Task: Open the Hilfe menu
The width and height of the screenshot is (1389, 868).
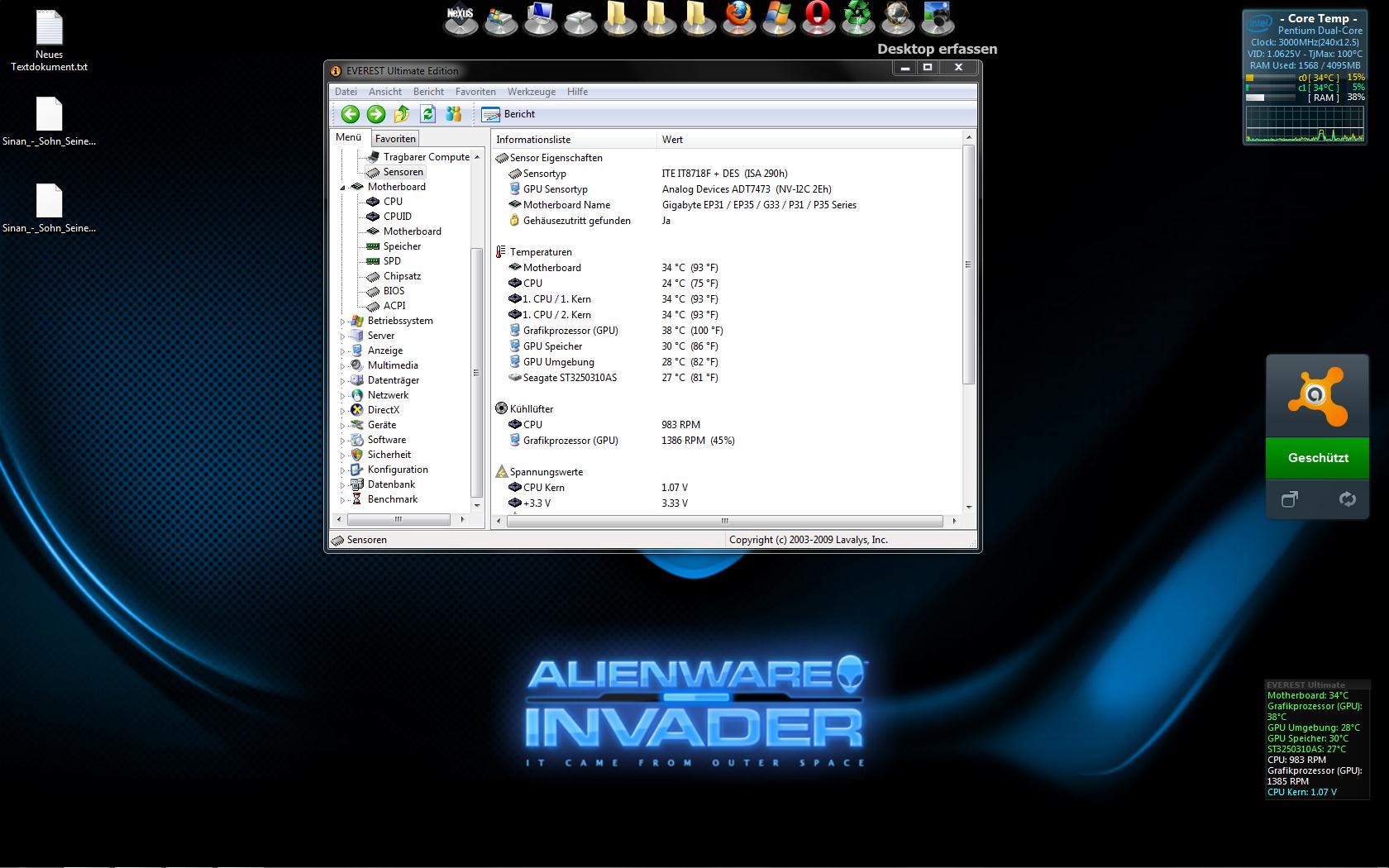Action: pyautogui.click(x=577, y=92)
